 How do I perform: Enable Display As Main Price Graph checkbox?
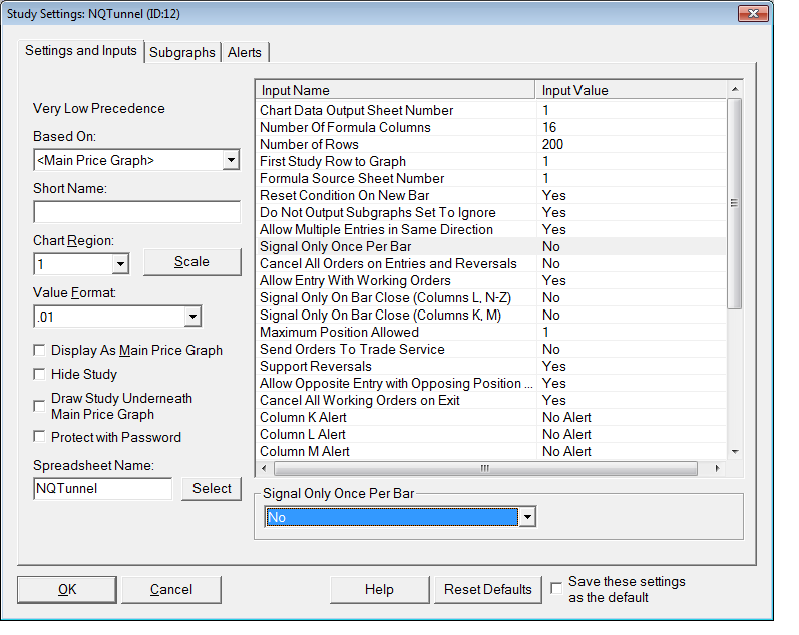(39, 350)
